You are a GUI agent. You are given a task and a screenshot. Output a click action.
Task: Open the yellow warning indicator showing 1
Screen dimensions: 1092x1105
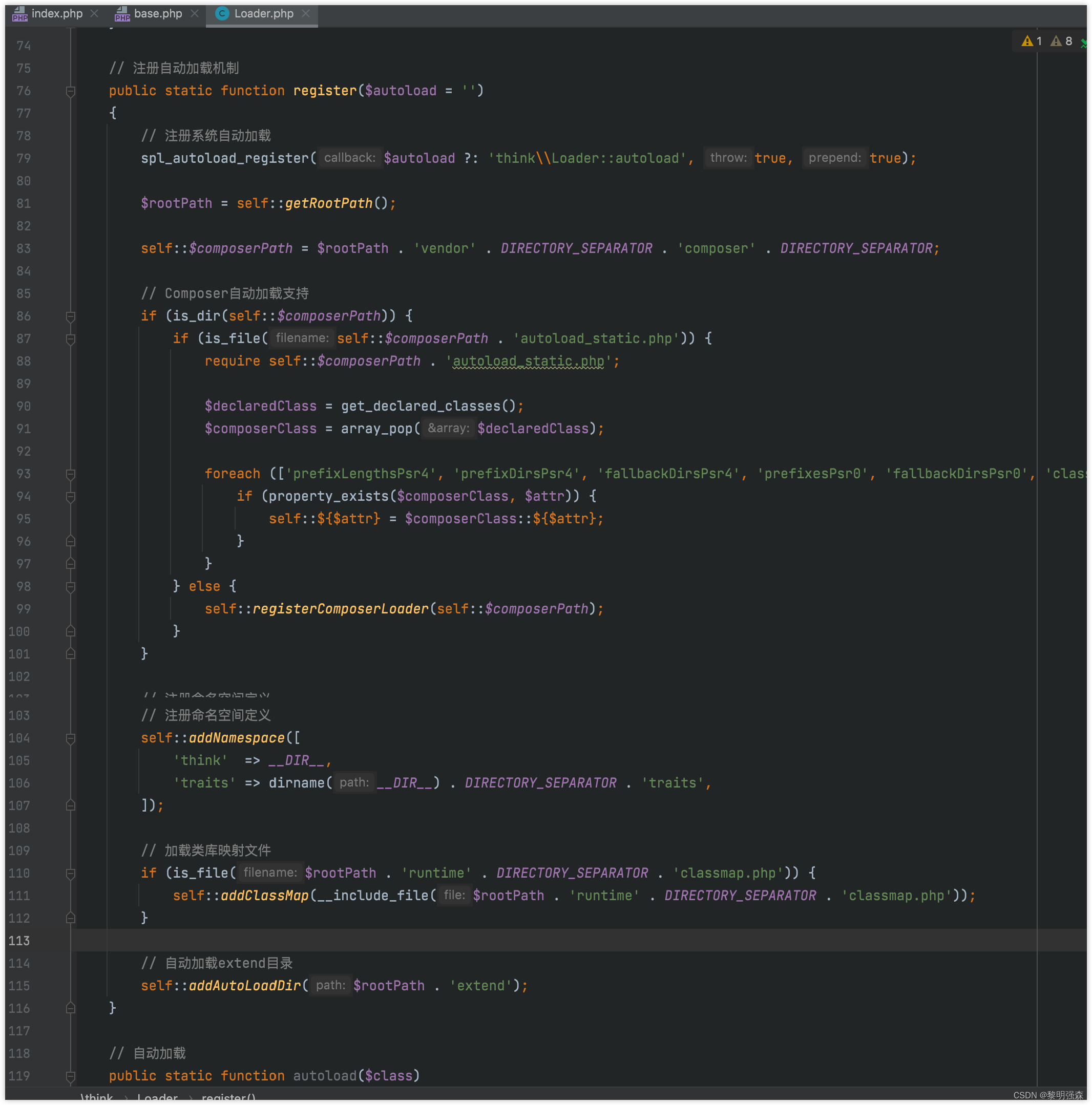(1032, 40)
